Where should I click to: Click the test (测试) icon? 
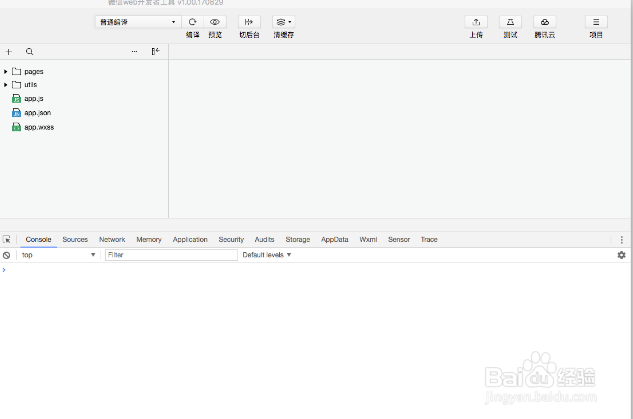[x=510, y=22]
